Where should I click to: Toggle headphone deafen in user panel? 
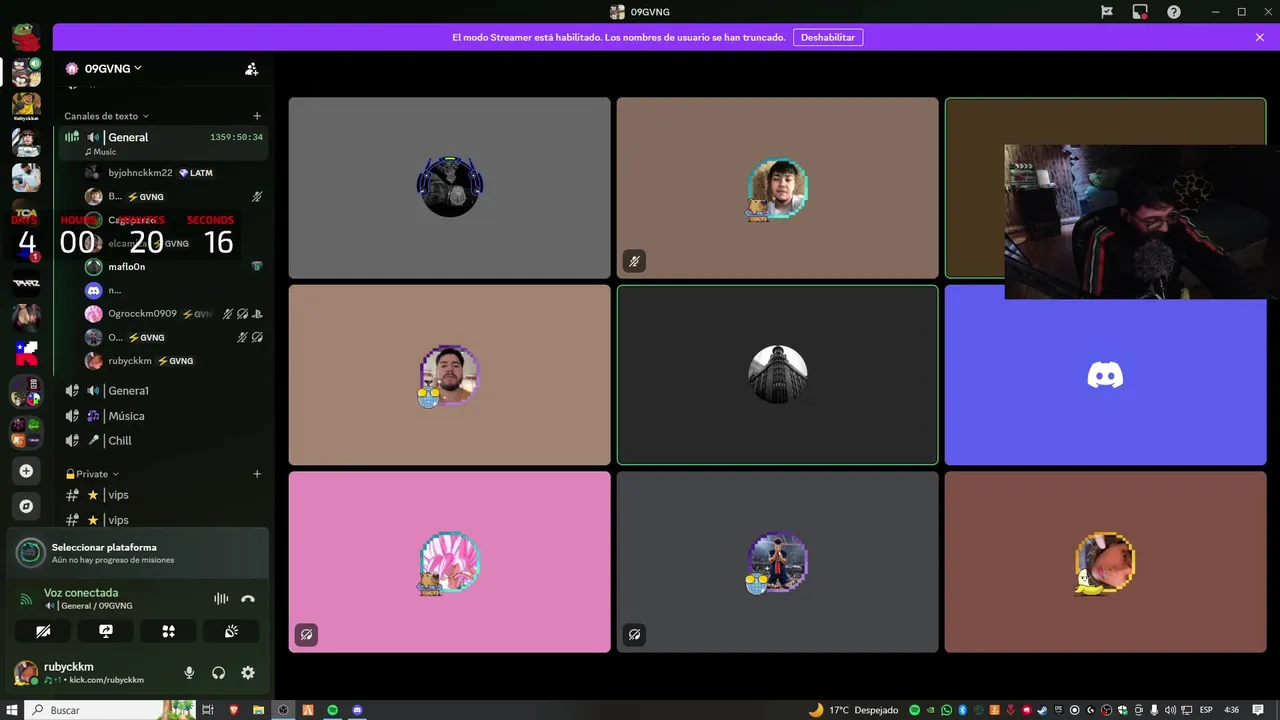pos(218,673)
